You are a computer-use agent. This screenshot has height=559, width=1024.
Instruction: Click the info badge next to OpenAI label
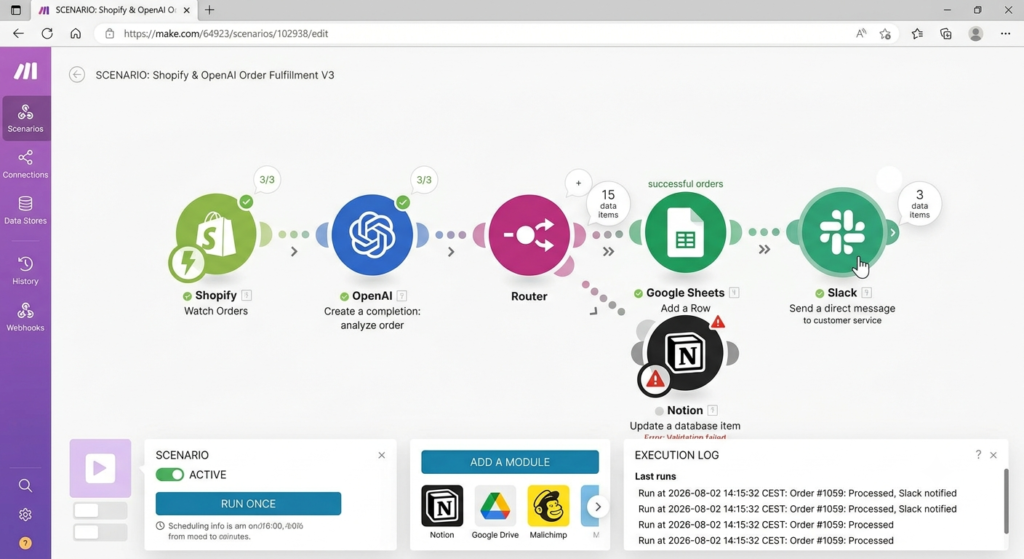[x=402, y=295]
